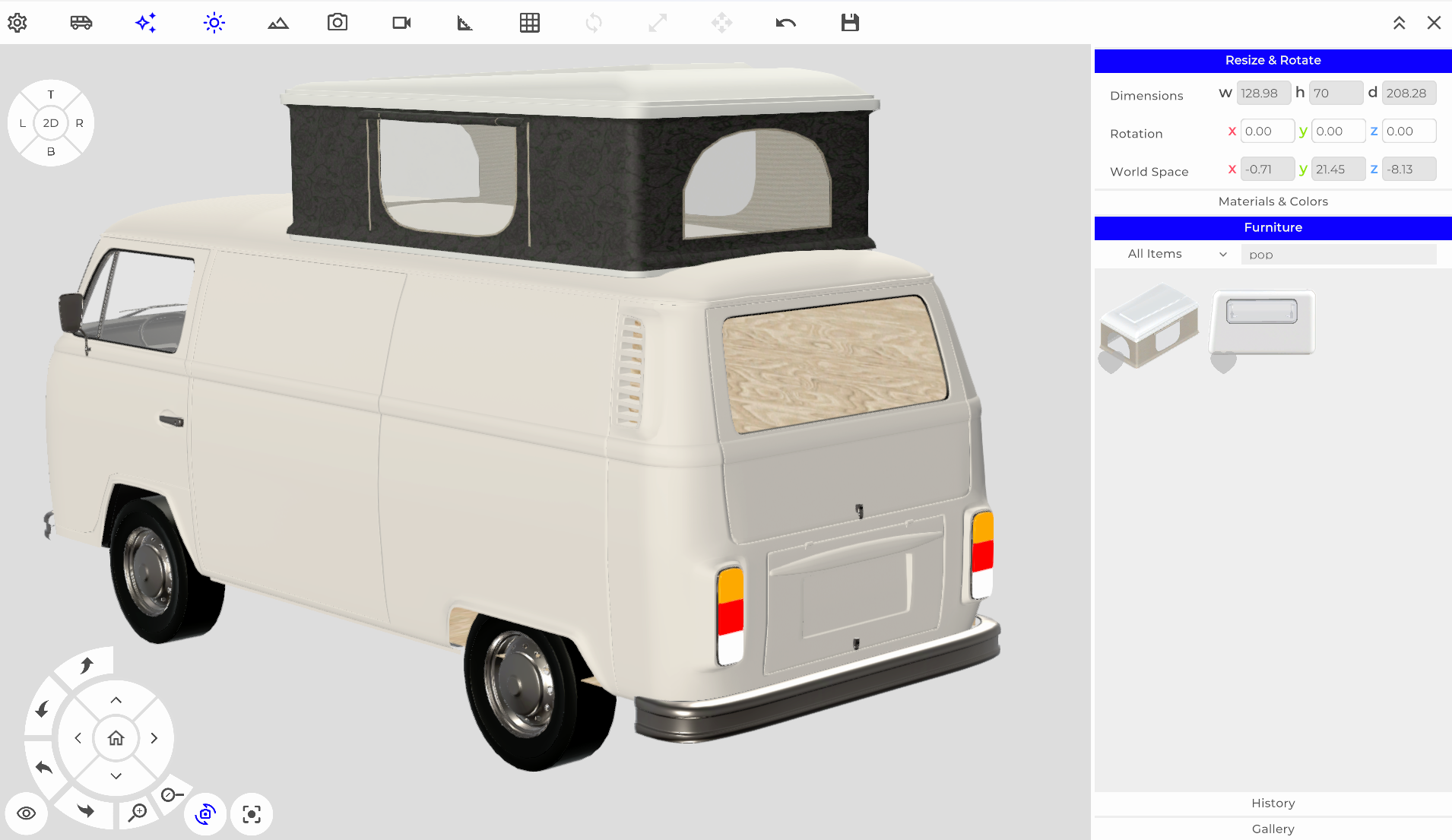Zoom in with the magnifier plus icon
This screenshot has height=840, width=1452.
(x=138, y=813)
